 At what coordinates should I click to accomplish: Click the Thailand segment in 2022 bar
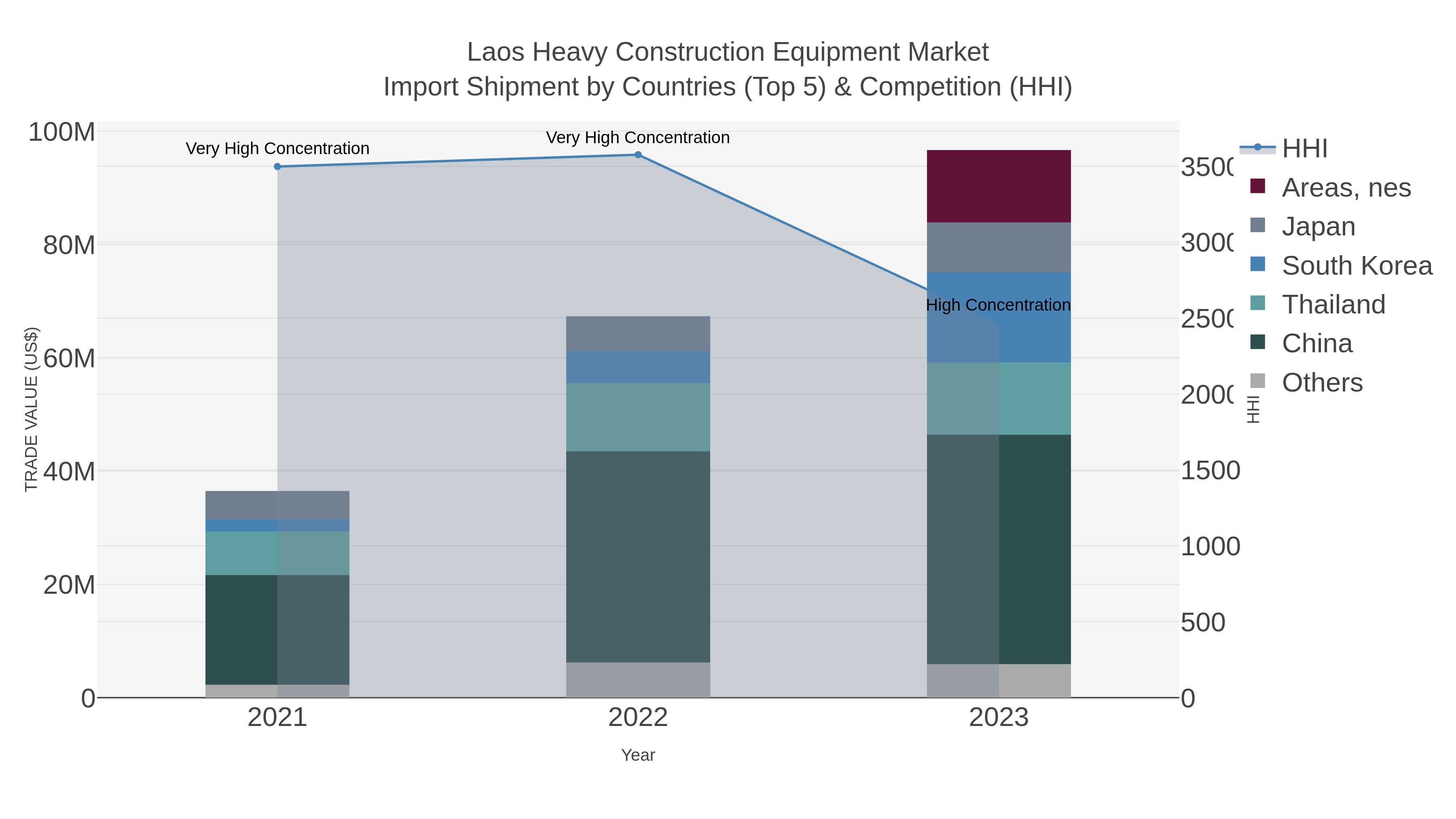pyautogui.click(x=638, y=417)
